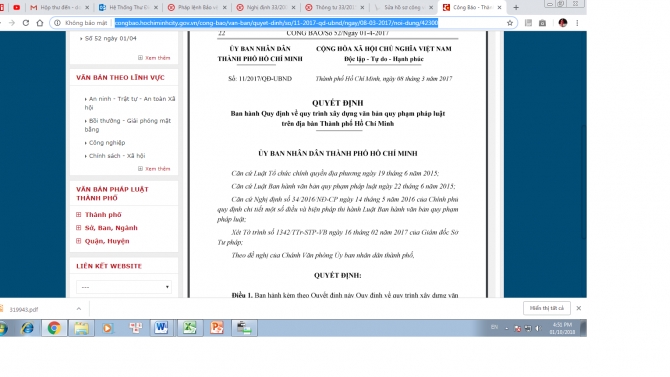Image resolution: width=670 pixels, height=377 pixels.
Task: Switch to the Thông tư 33/201 tab
Action: (335, 7)
